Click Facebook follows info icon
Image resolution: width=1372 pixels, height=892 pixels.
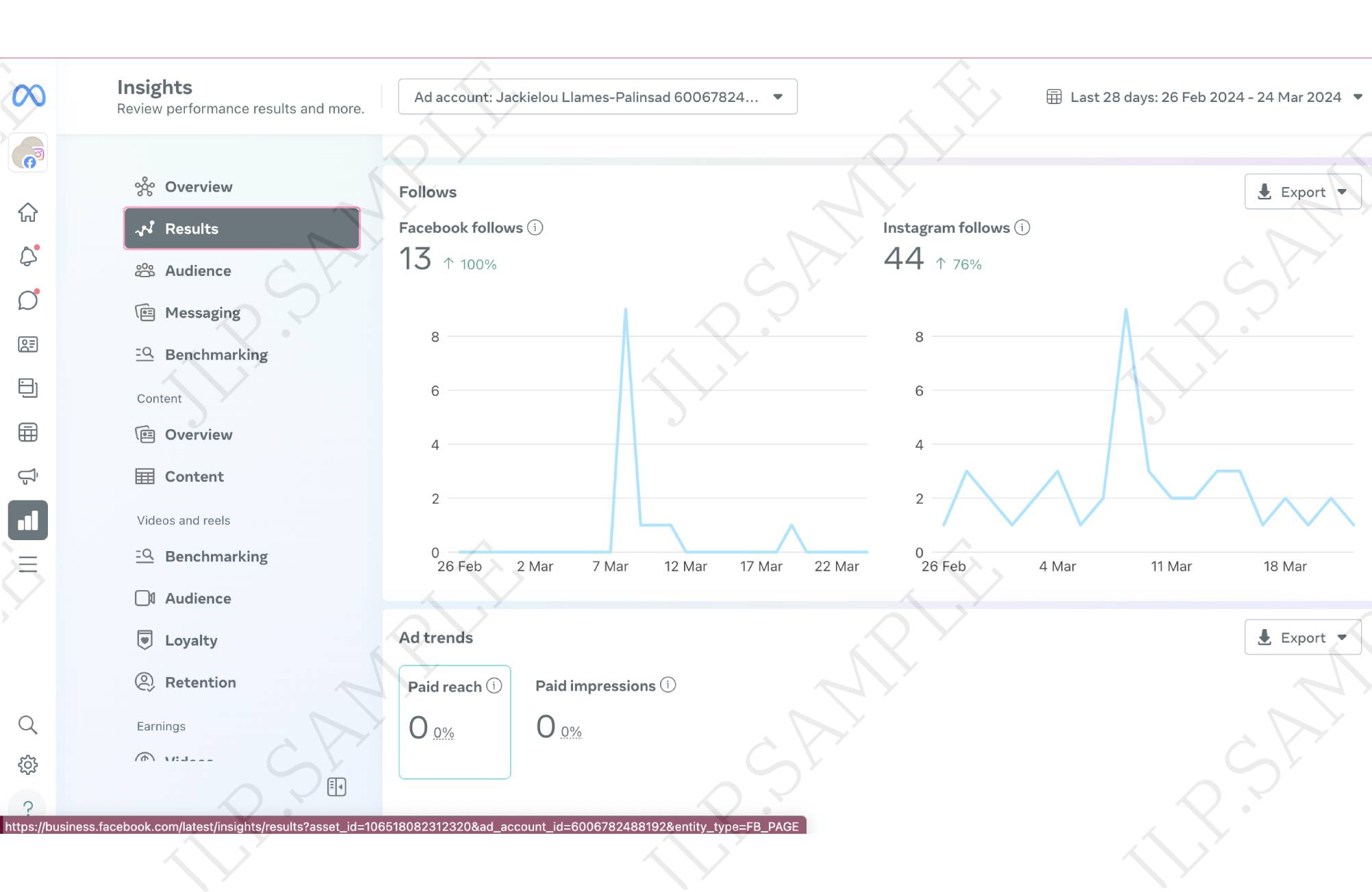click(535, 227)
